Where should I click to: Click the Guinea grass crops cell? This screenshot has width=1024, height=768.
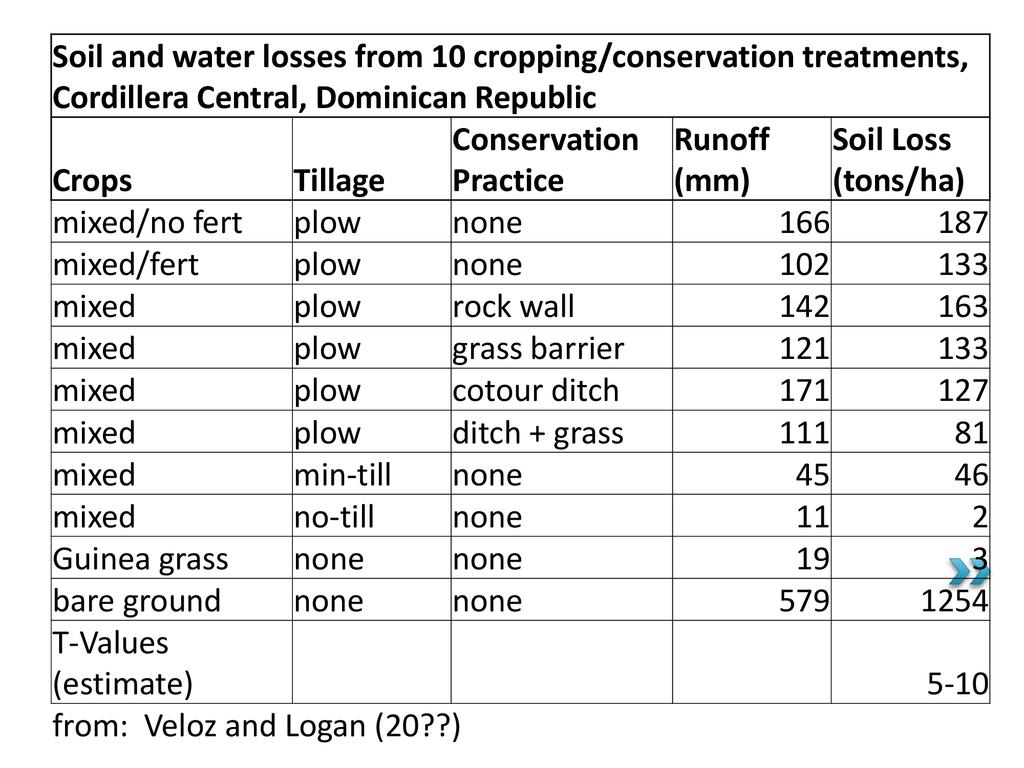[x=140, y=558]
